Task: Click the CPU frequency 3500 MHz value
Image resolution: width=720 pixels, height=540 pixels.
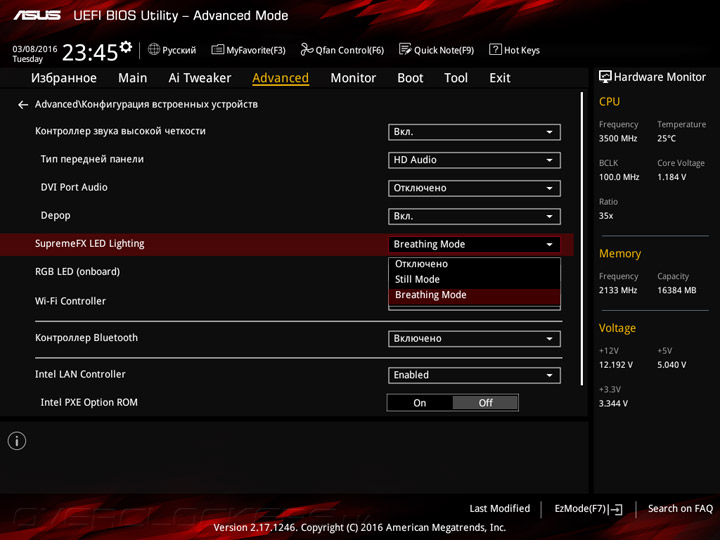Action: pos(618,139)
